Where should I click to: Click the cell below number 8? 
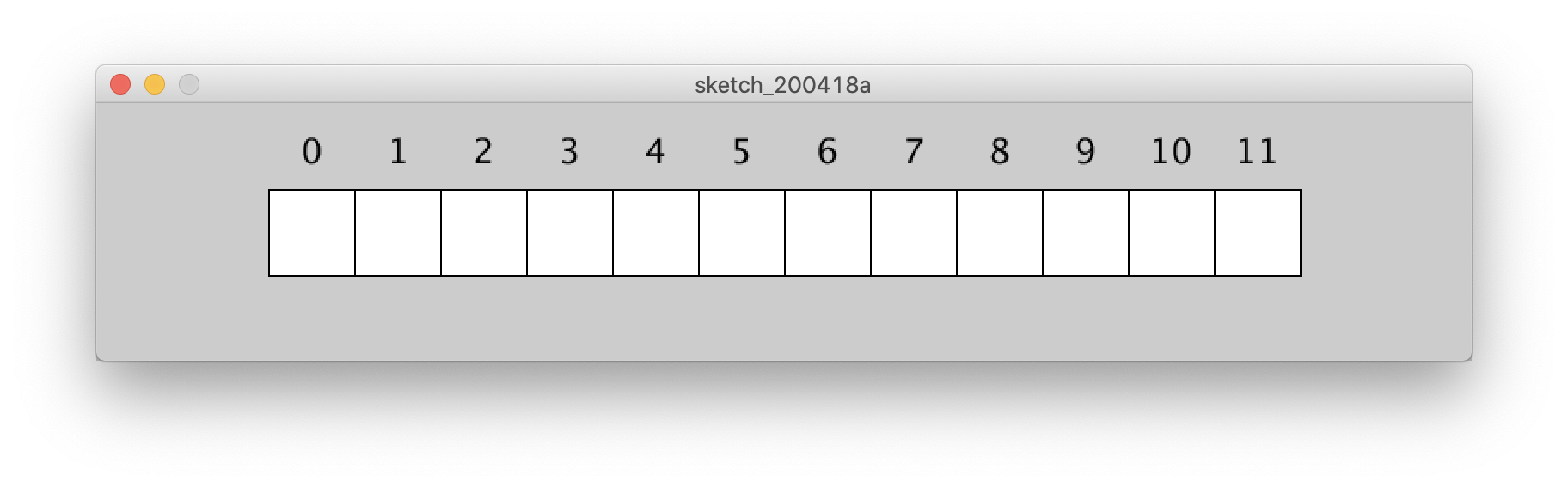(x=1000, y=233)
